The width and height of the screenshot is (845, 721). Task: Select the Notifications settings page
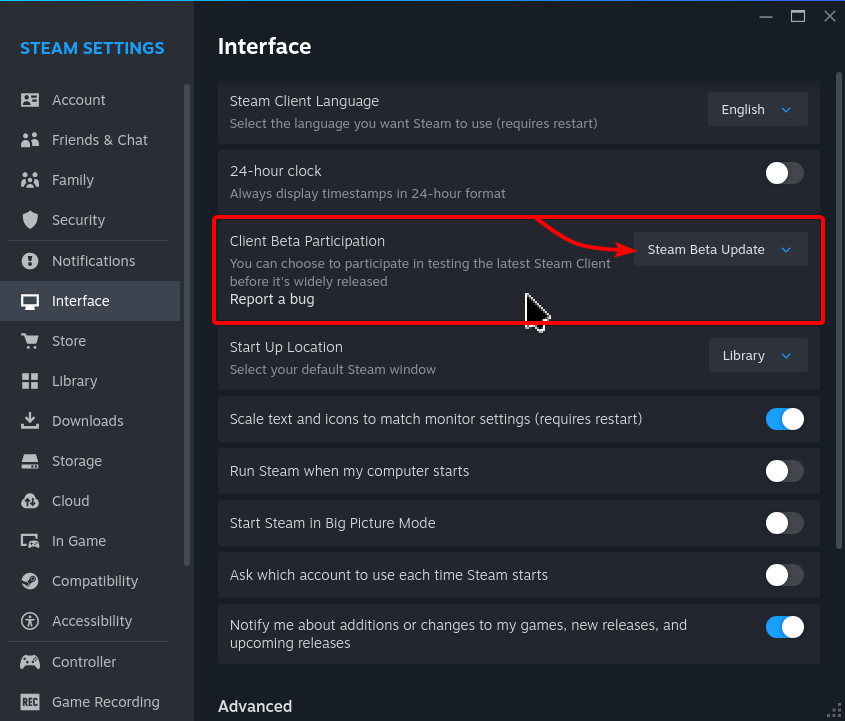pos(90,261)
